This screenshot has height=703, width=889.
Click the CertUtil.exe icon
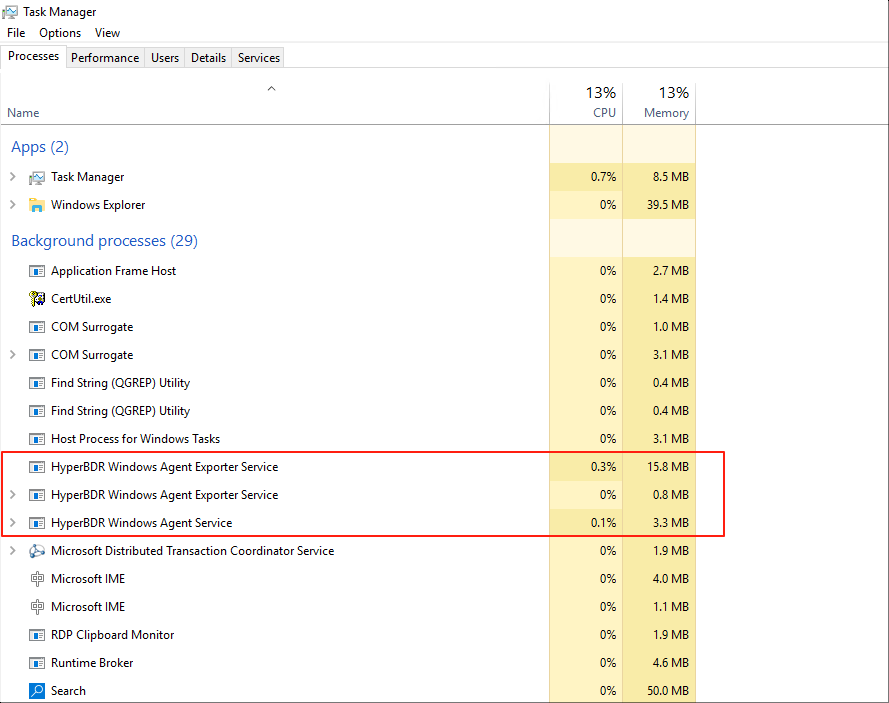coord(37,299)
